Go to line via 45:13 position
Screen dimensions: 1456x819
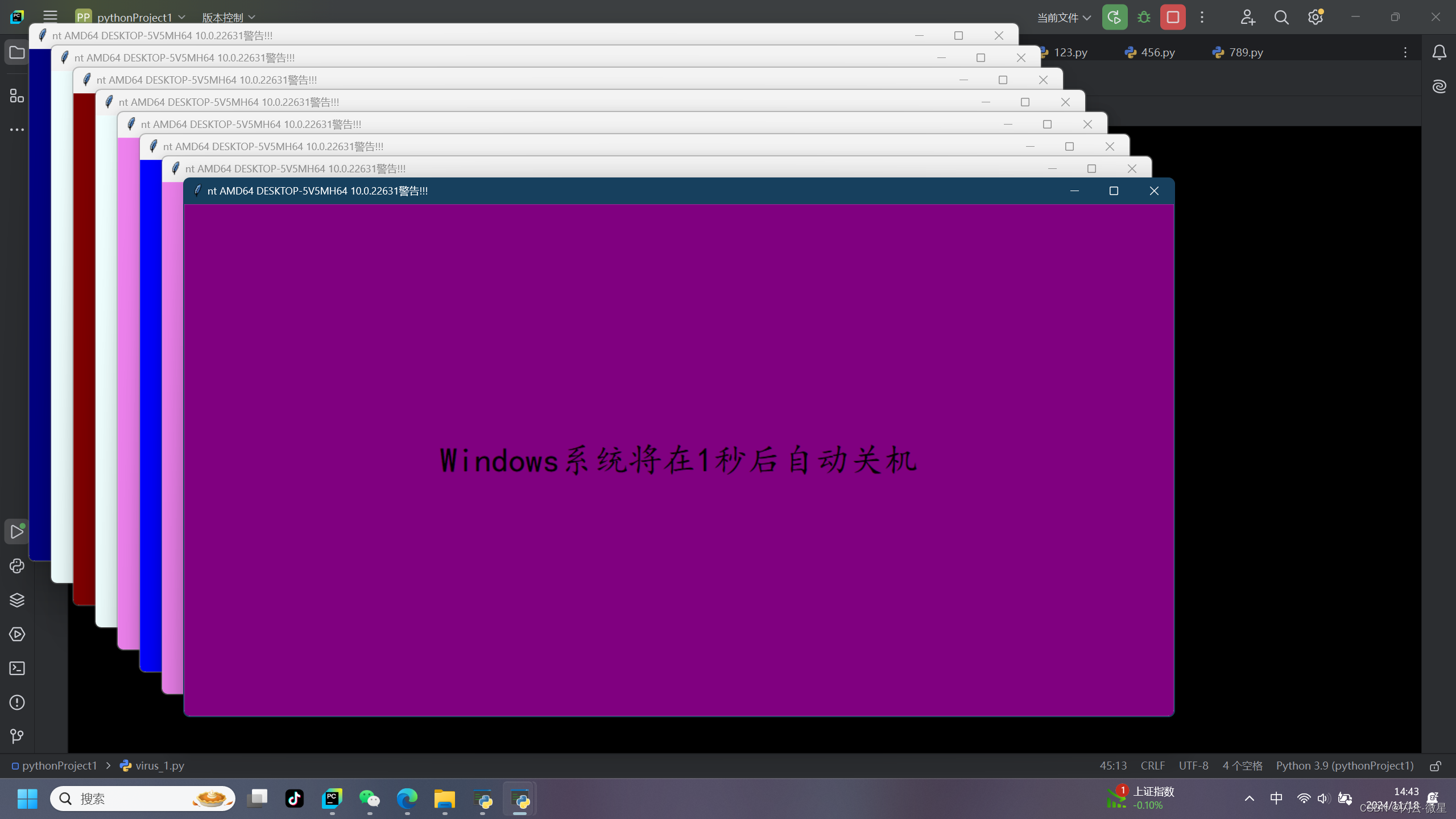(x=1113, y=766)
